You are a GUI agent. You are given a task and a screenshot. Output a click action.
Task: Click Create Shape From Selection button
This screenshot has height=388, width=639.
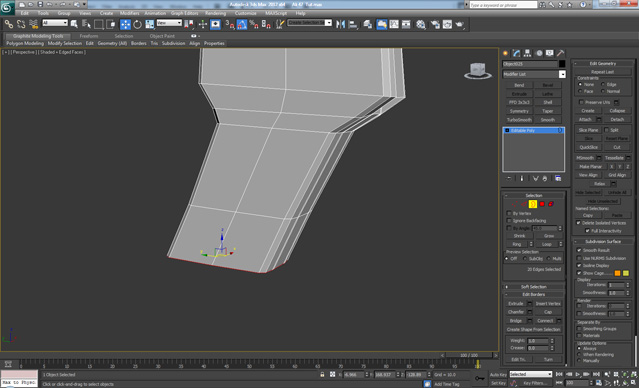point(533,330)
